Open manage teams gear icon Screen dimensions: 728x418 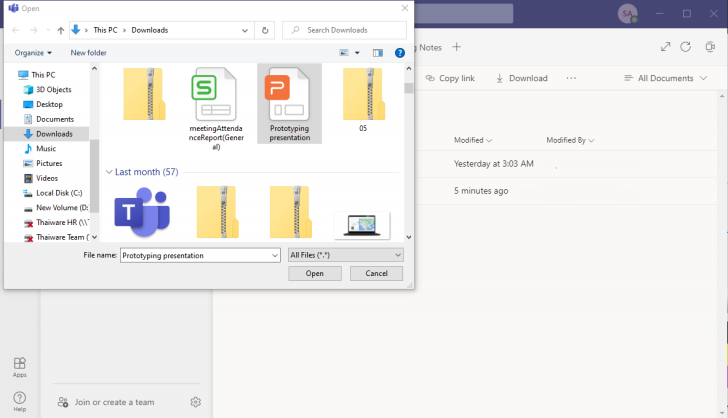coord(195,402)
